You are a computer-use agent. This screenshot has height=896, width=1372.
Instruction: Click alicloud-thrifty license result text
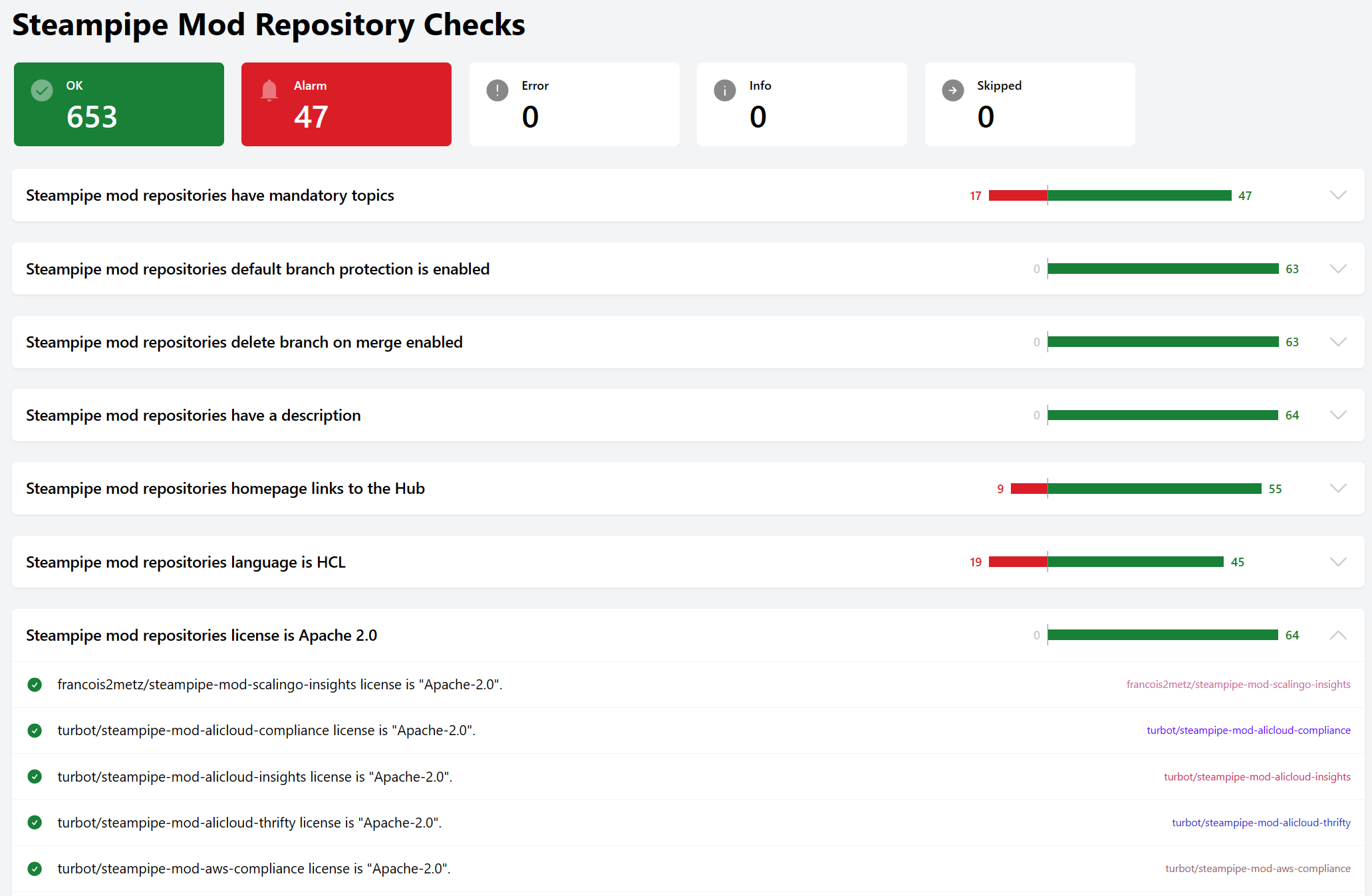(x=249, y=823)
